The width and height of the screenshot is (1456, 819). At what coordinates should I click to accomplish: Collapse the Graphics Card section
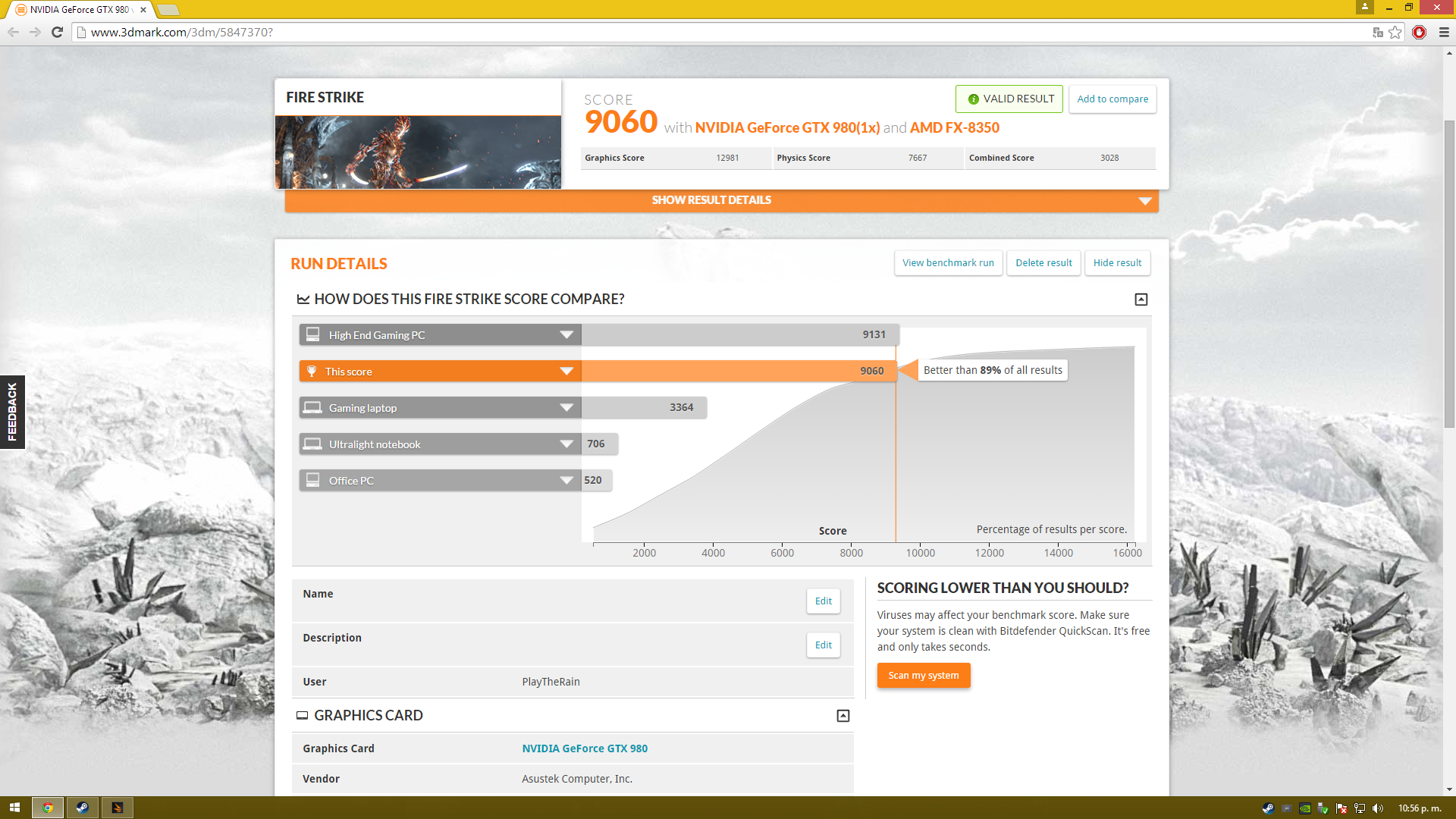(843, 716)
